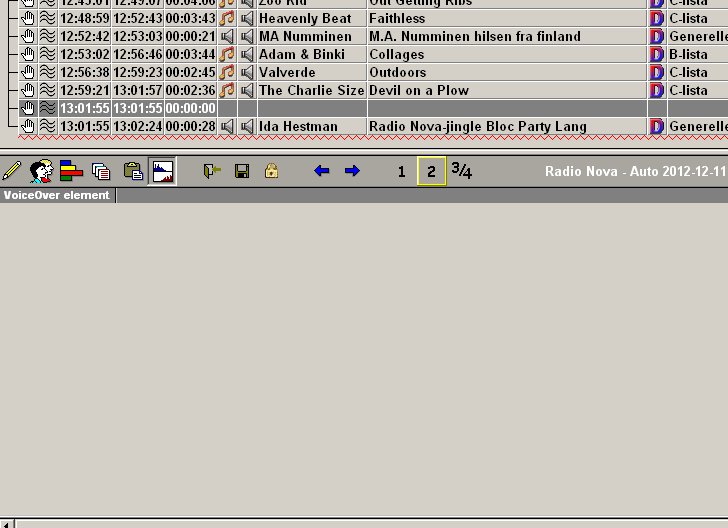Click the music note icon for Valverde

pos(227,72)
